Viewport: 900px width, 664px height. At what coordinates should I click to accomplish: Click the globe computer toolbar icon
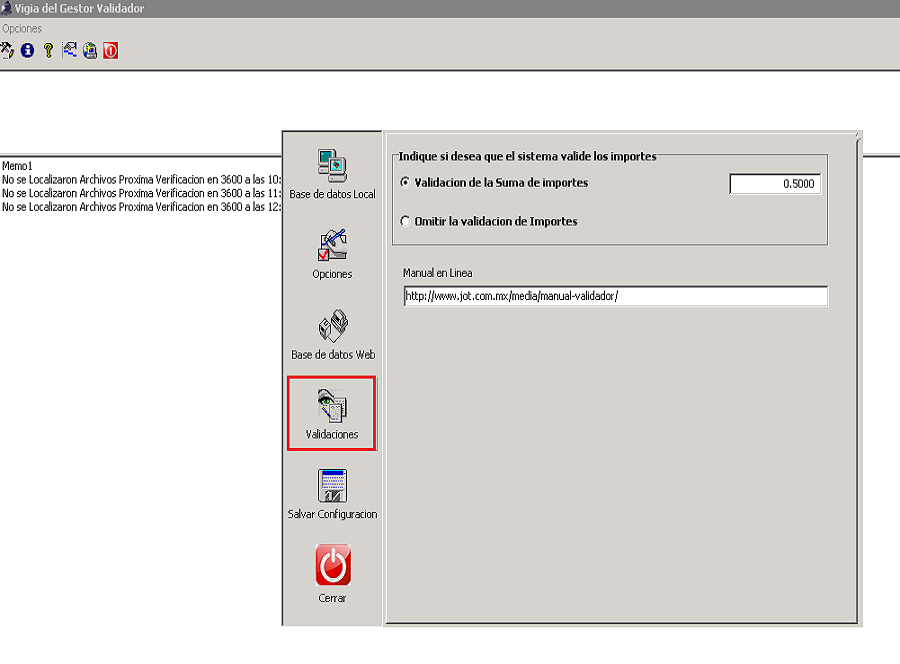coord(90,50)
